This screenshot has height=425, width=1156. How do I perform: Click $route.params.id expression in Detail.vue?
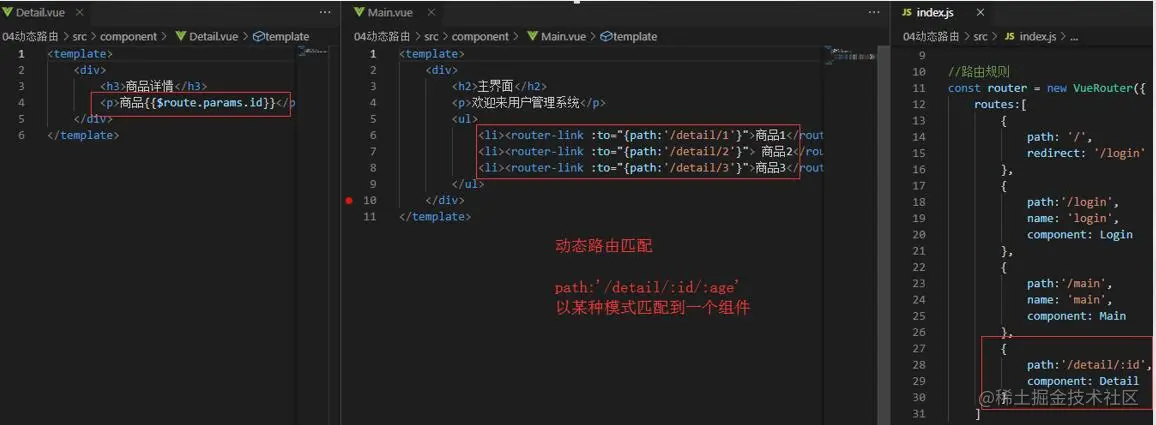209,103
